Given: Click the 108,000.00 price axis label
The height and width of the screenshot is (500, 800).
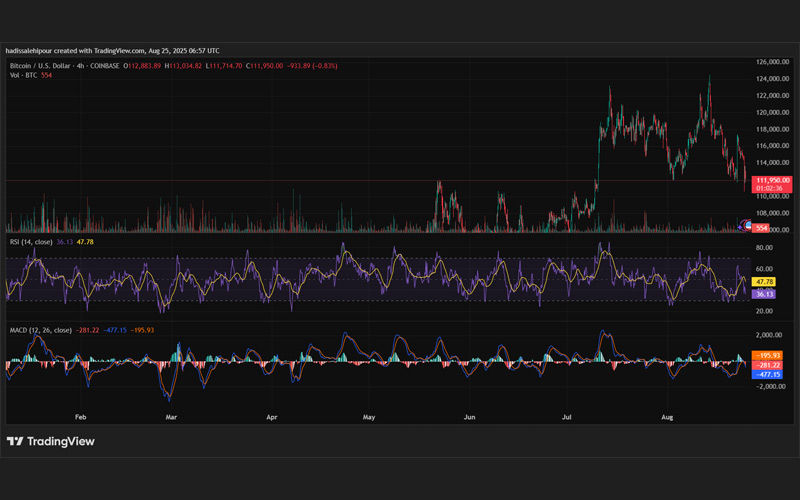Looking at the screenshot, I should 772,213.
